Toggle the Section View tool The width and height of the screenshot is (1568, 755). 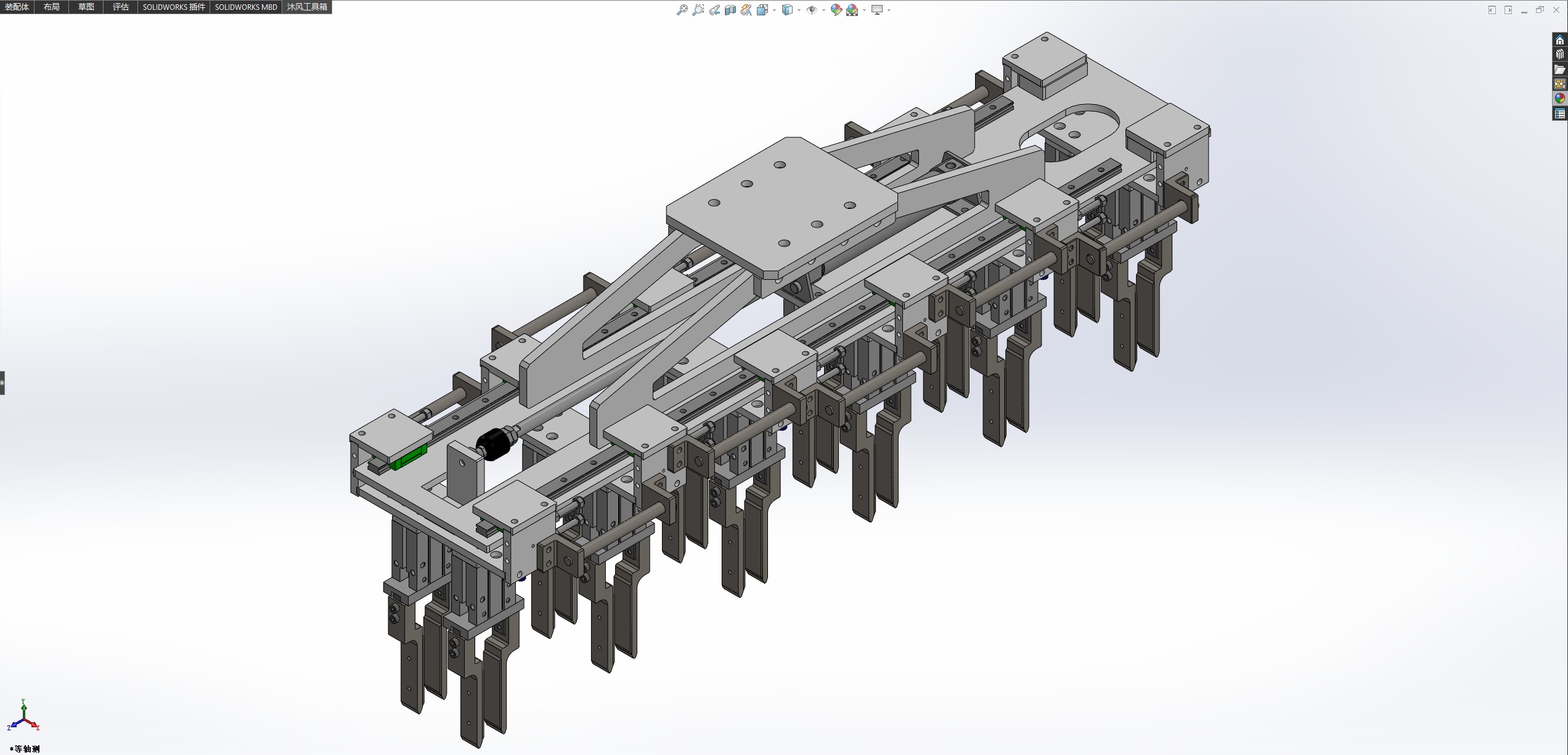click(730, 10)
